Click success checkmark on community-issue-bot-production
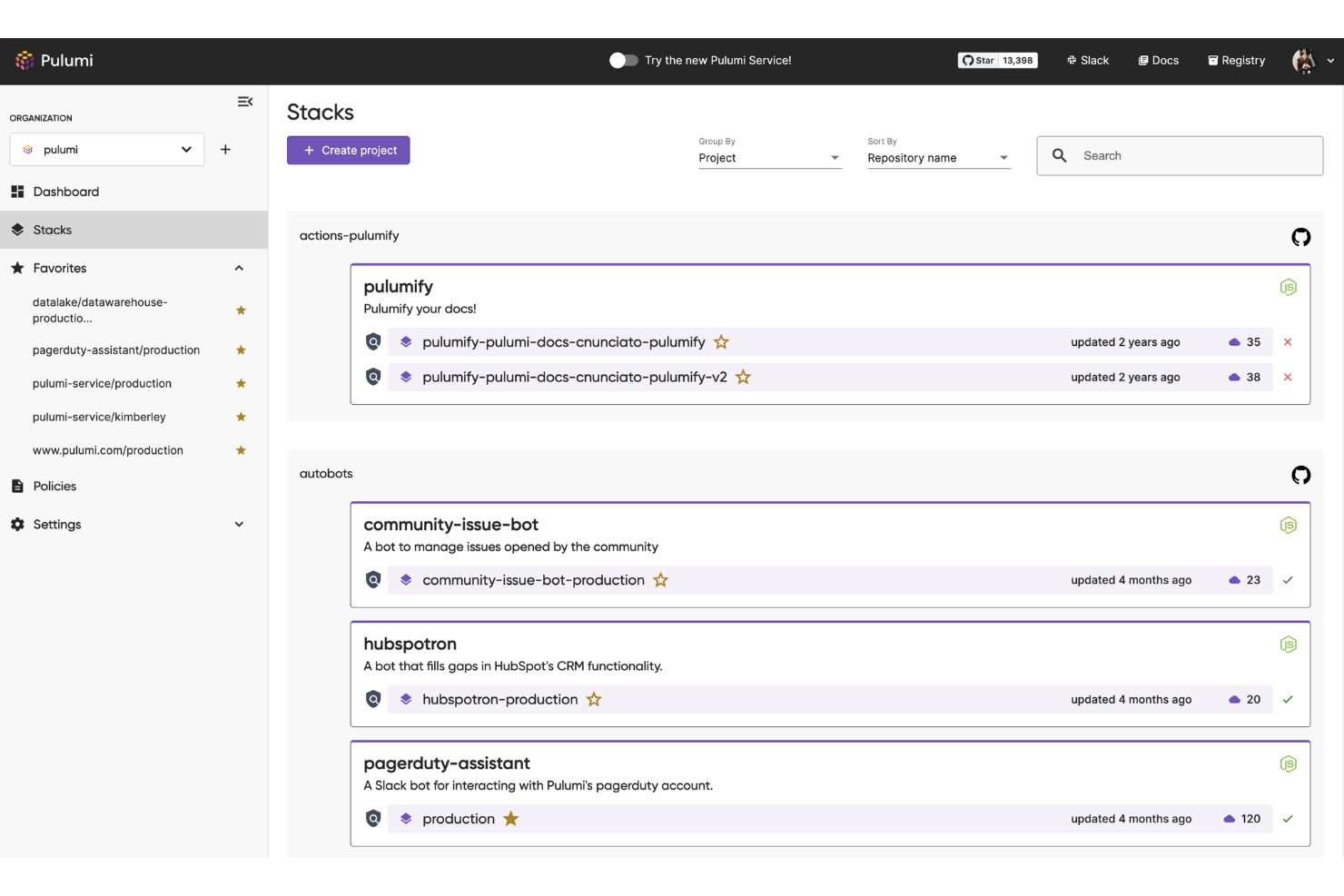 1288,580
